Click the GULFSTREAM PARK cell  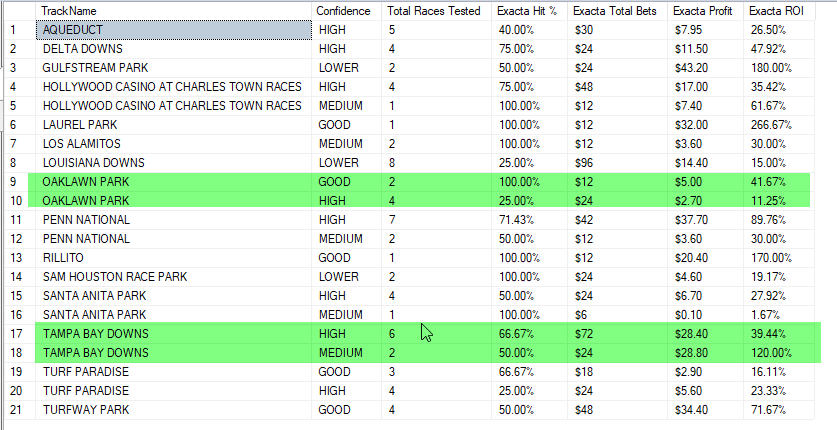(x=174, y=68)
